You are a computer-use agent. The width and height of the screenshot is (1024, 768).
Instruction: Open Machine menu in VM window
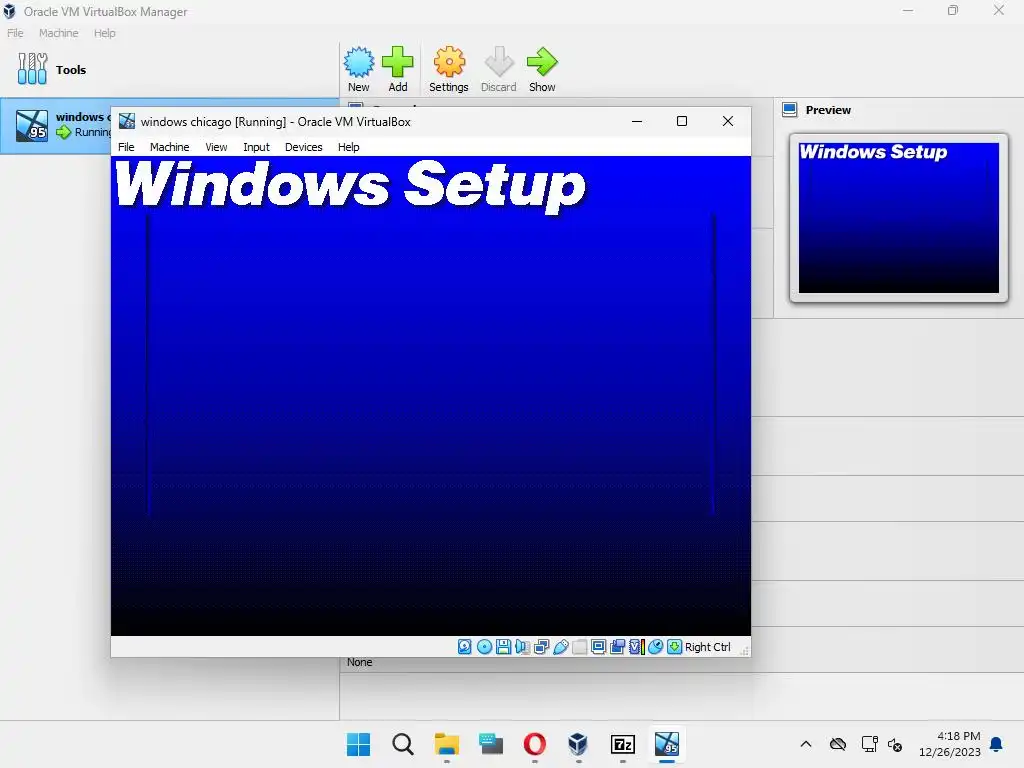pos(169,147)
